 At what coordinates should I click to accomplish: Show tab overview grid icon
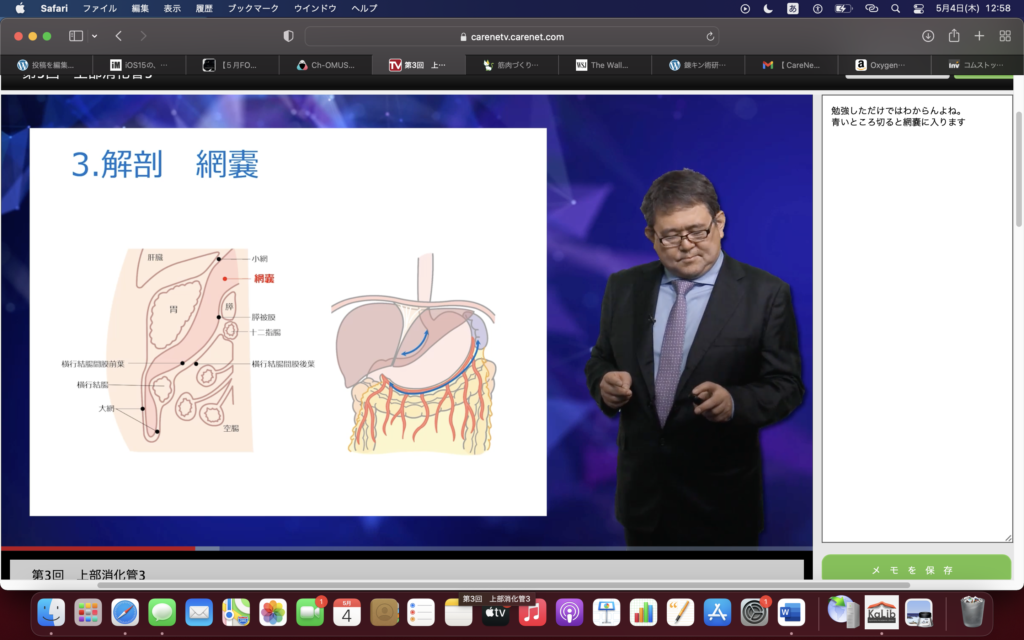point(1005,36)
